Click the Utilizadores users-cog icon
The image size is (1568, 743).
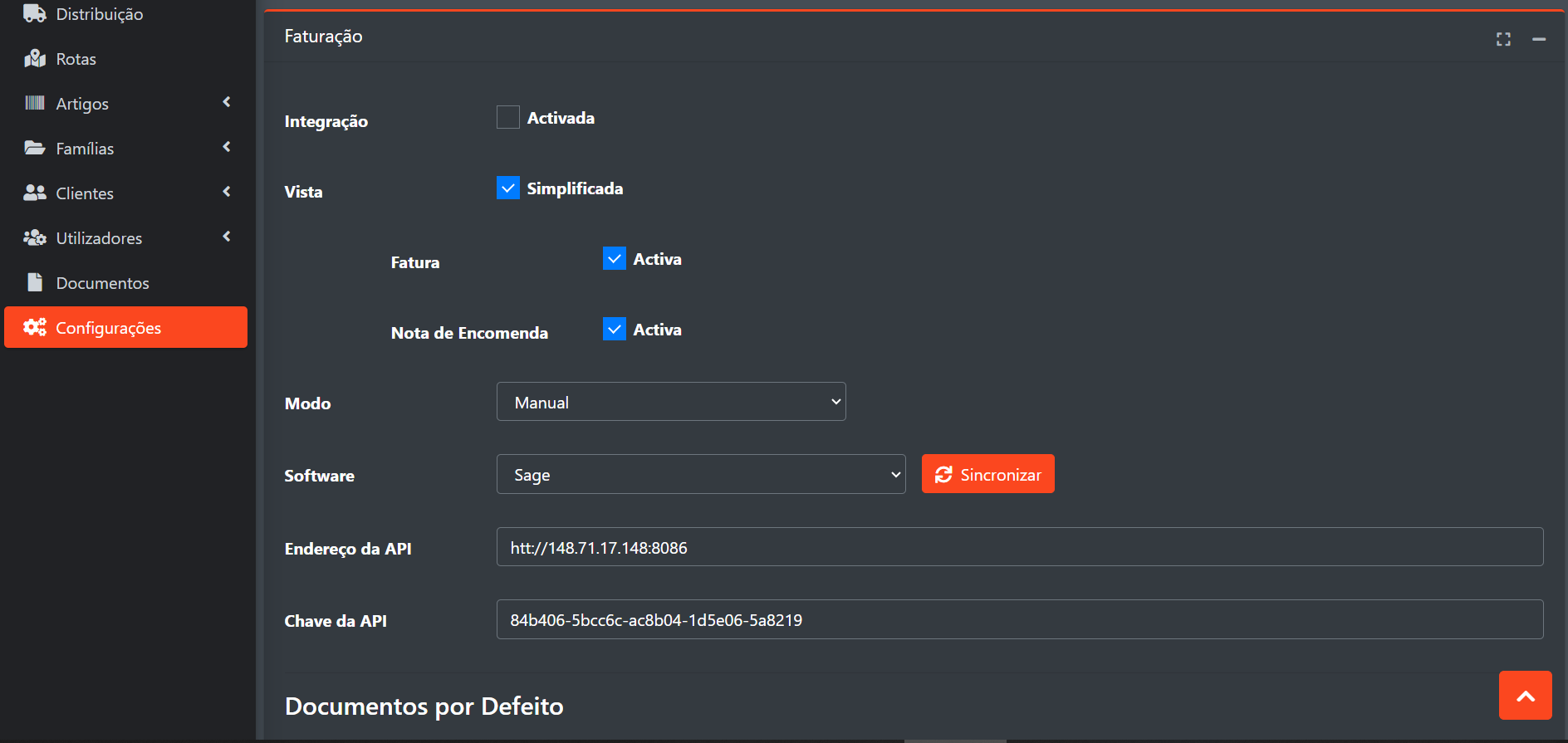35,238
